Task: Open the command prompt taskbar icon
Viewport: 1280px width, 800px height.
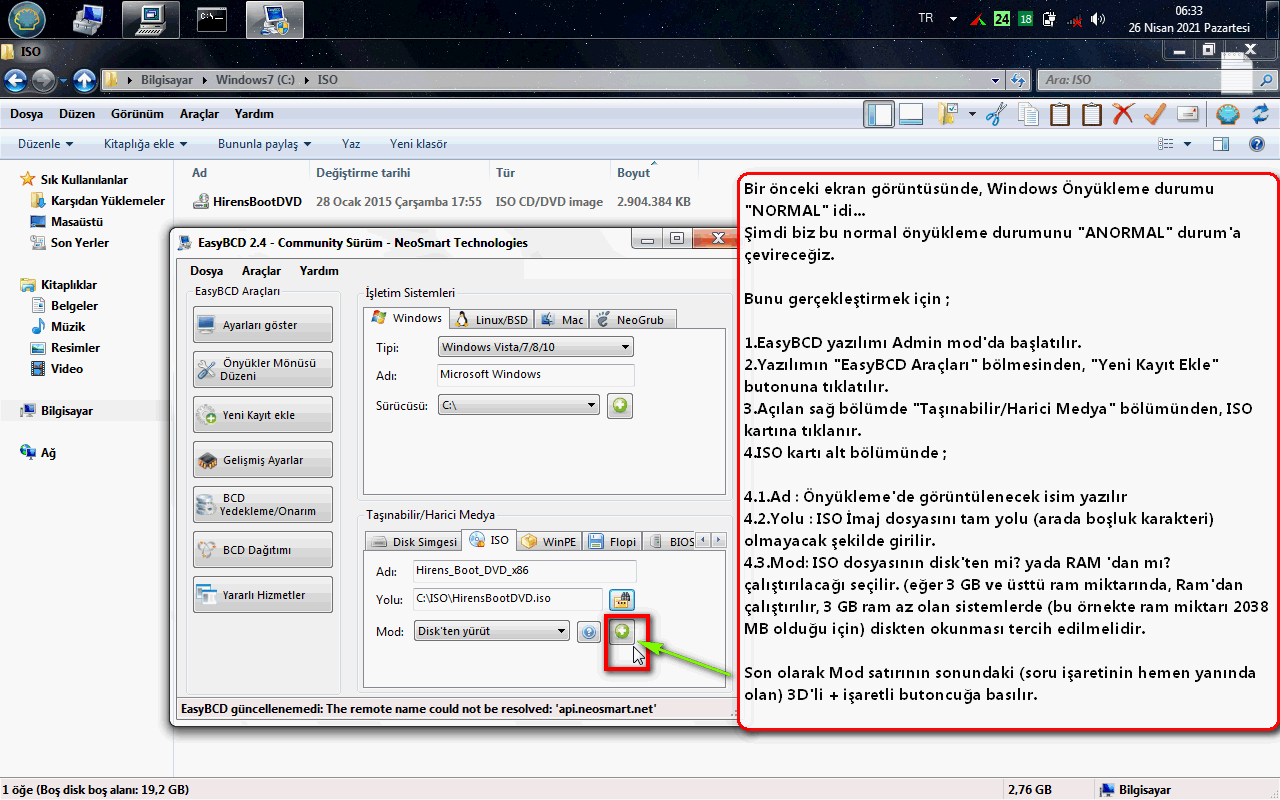Action: point(211,17)
